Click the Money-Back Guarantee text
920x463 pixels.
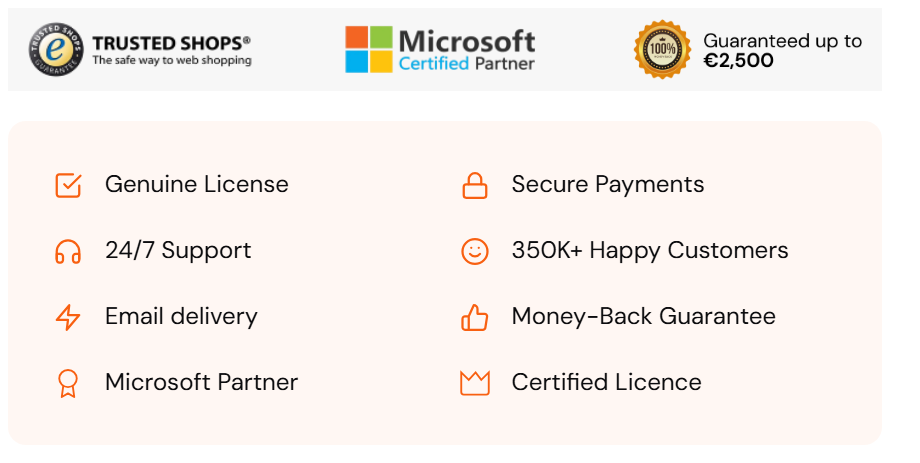click(x=643, y=317)
